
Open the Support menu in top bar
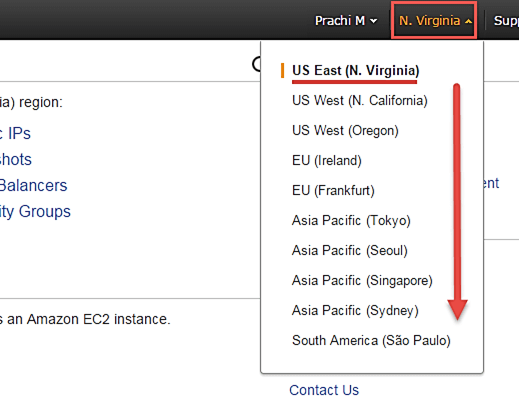(x=506, y=21)
